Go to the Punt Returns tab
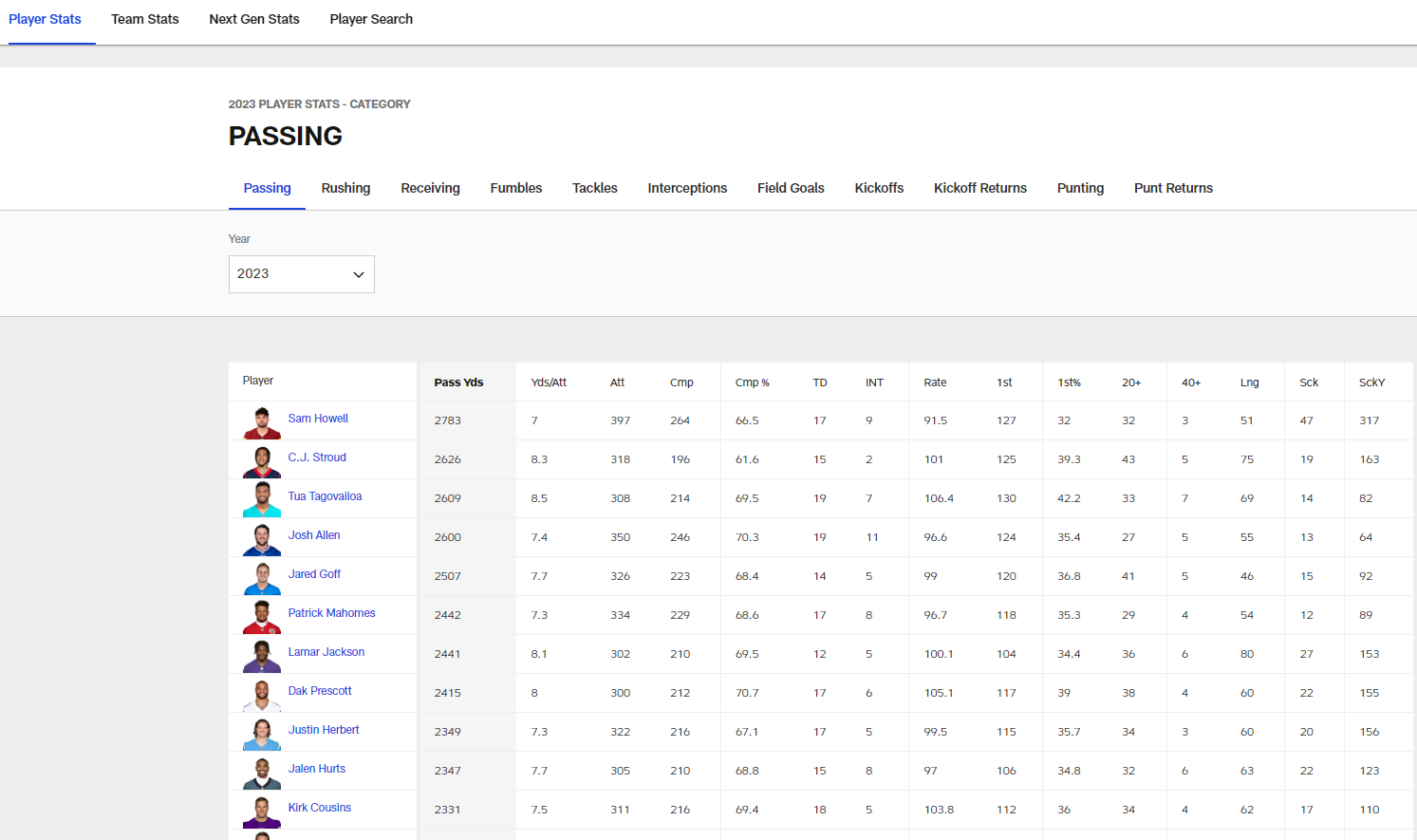 pos(1173,188)
